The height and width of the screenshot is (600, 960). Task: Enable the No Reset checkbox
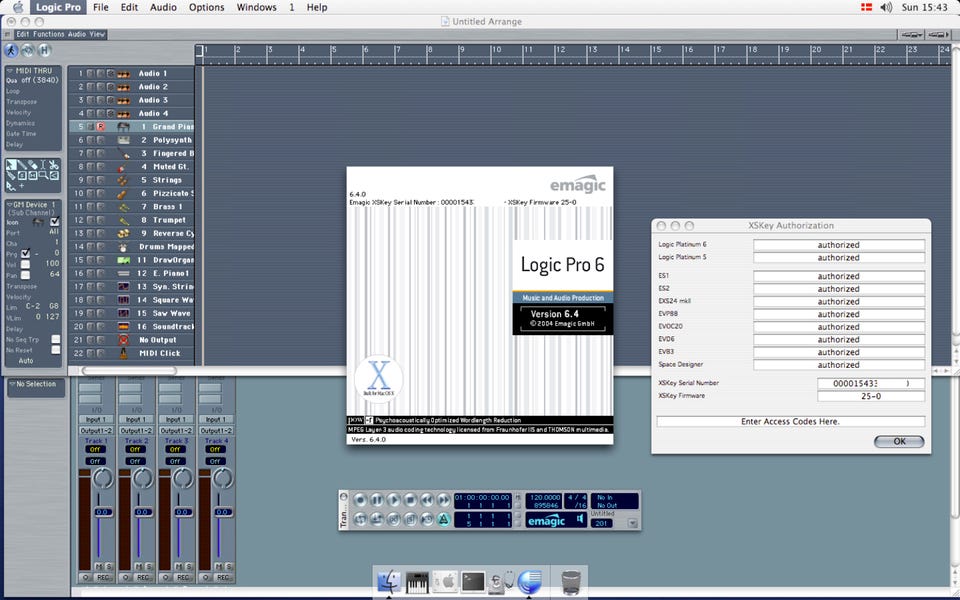(56, 350)
